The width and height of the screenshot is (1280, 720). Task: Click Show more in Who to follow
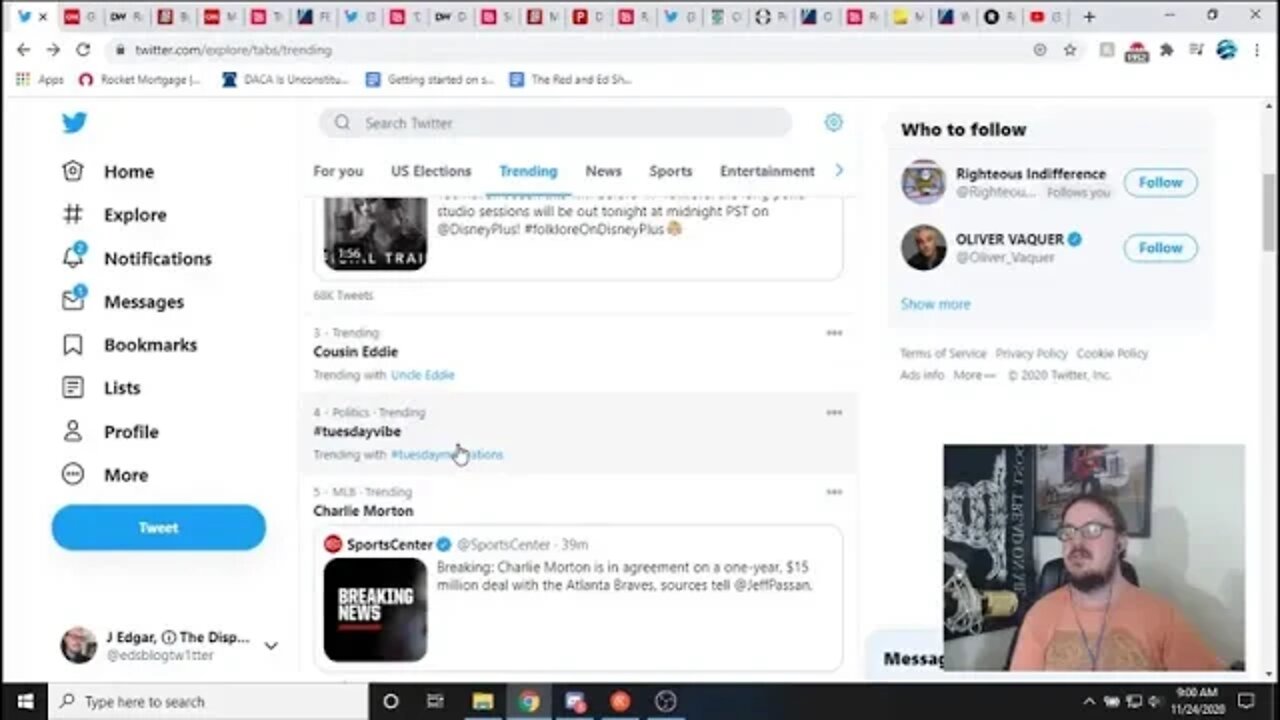point(935,304)
